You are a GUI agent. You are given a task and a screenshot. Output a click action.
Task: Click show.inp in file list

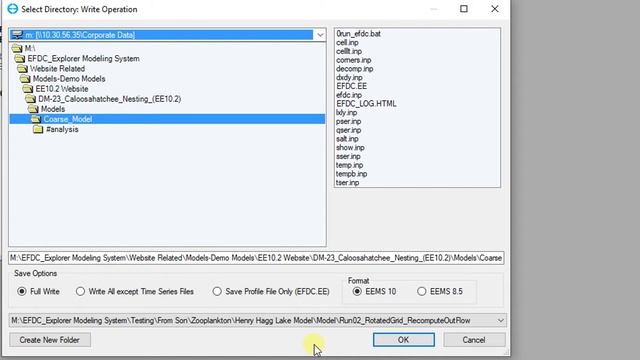[x=350, y=148]
